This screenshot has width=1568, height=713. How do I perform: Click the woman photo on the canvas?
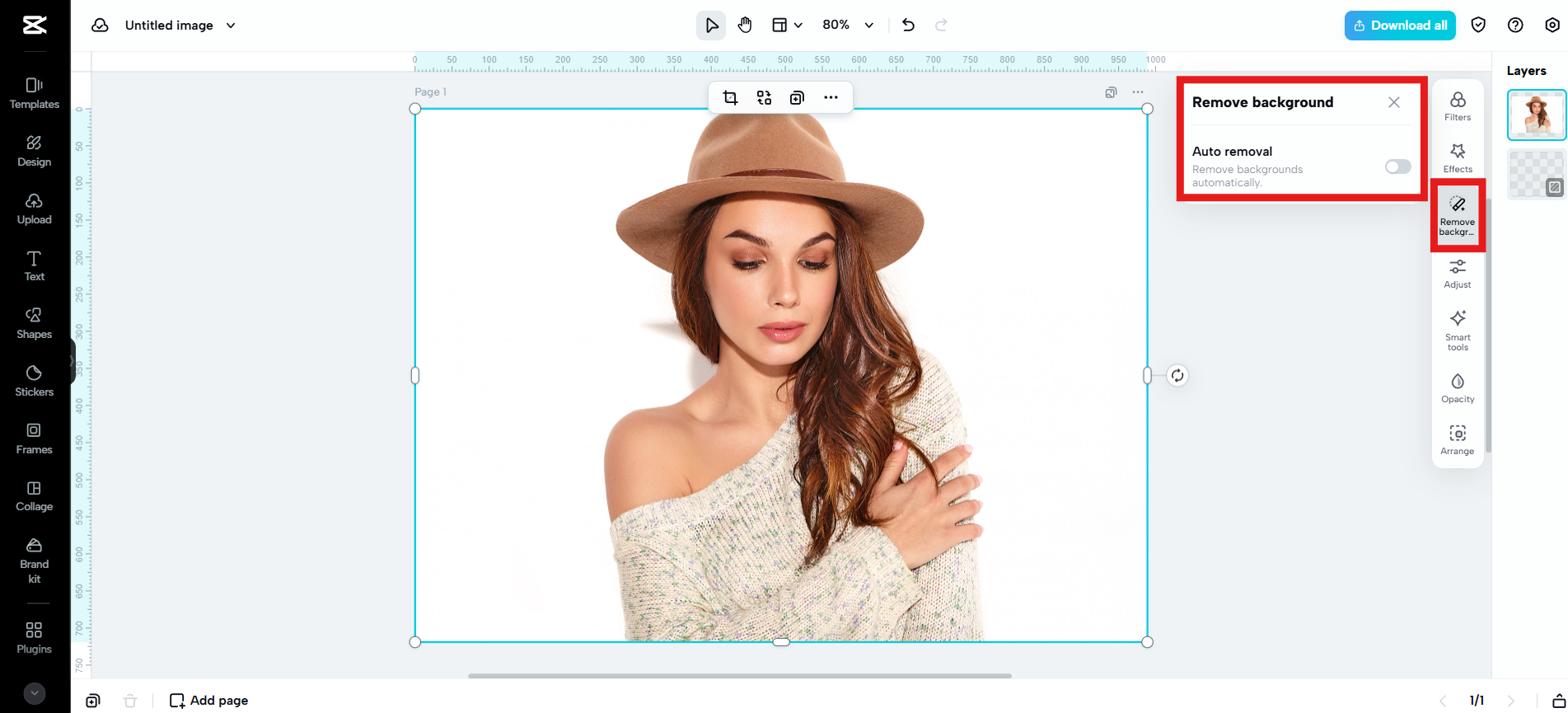(x=781, y=375)
